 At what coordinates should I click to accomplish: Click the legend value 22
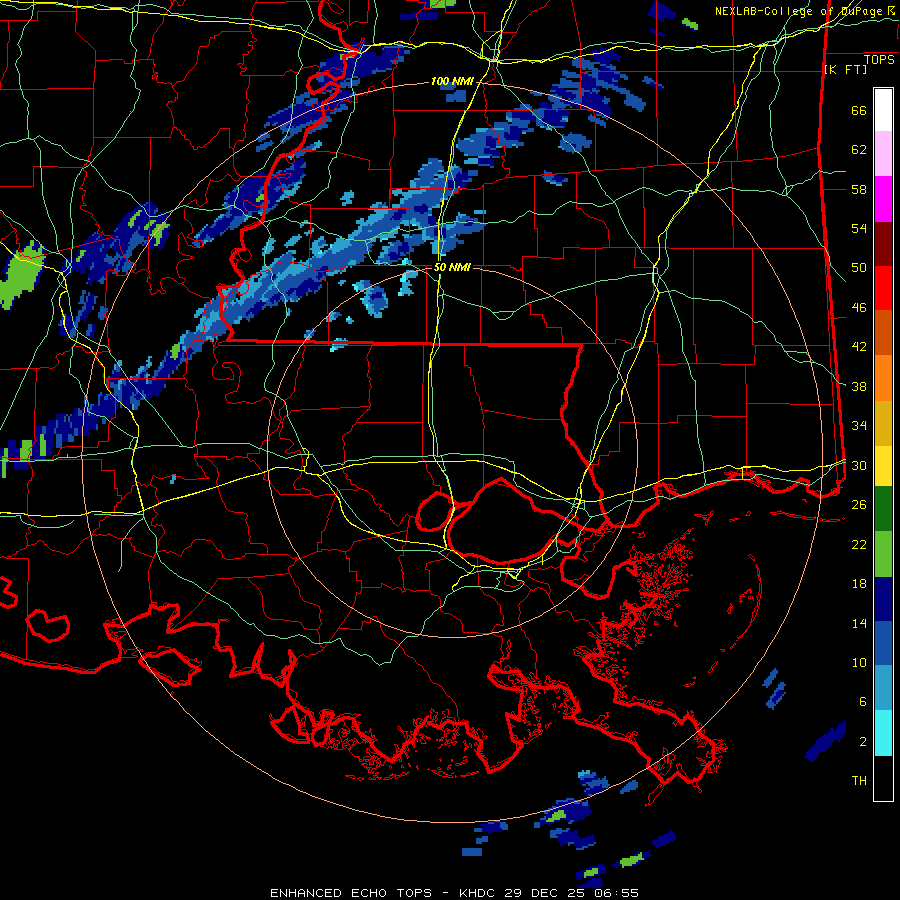859,545
